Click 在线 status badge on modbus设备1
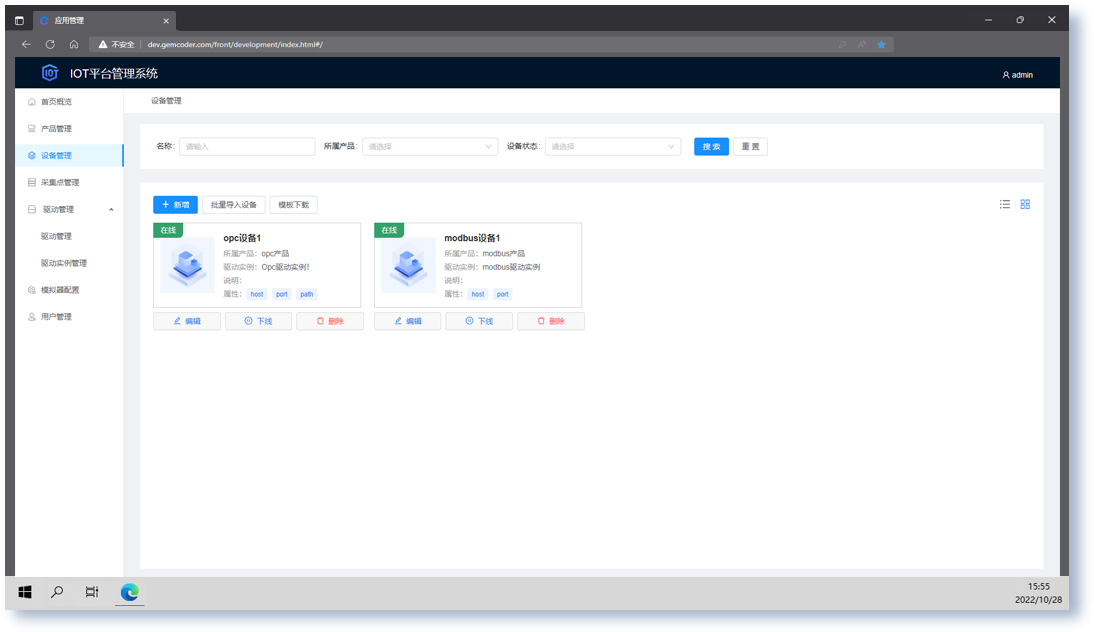The height and width of the screenshot is (632, 1094). tap(389, 230)
